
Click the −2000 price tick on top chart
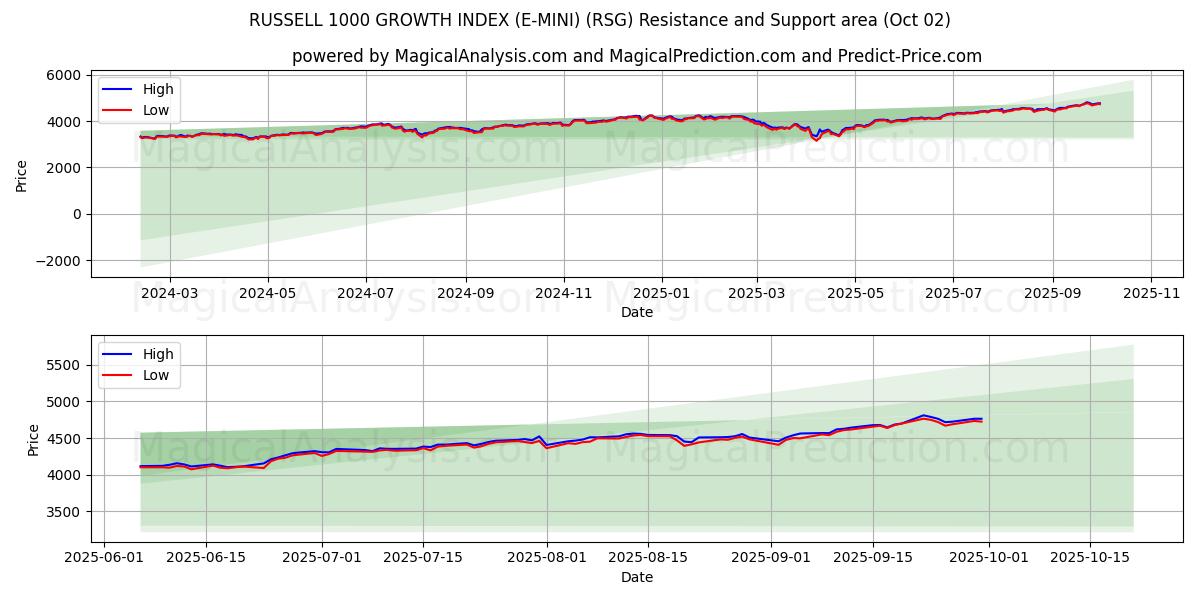57,261
